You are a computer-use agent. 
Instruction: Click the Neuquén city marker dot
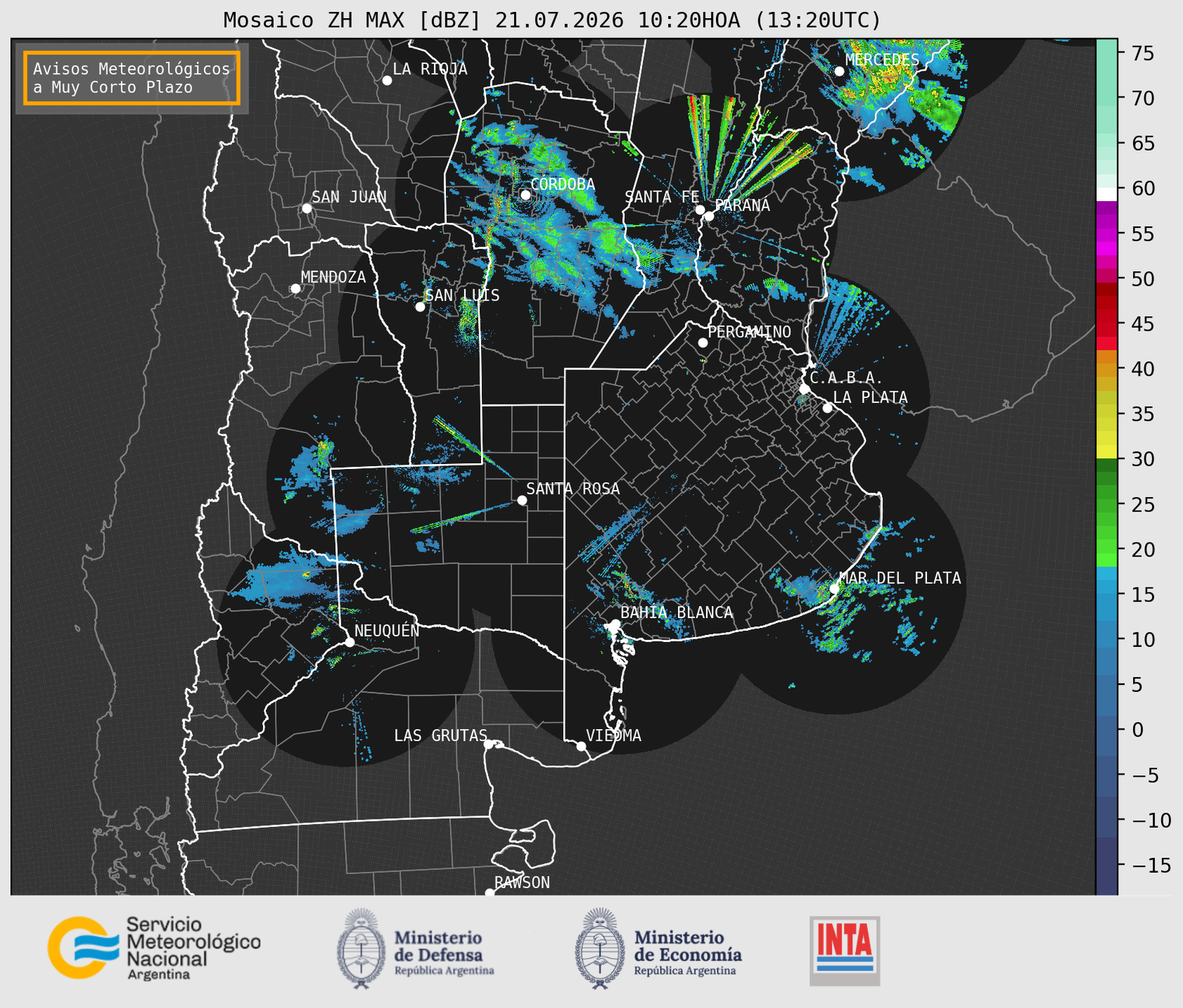[x=350, y=642]
